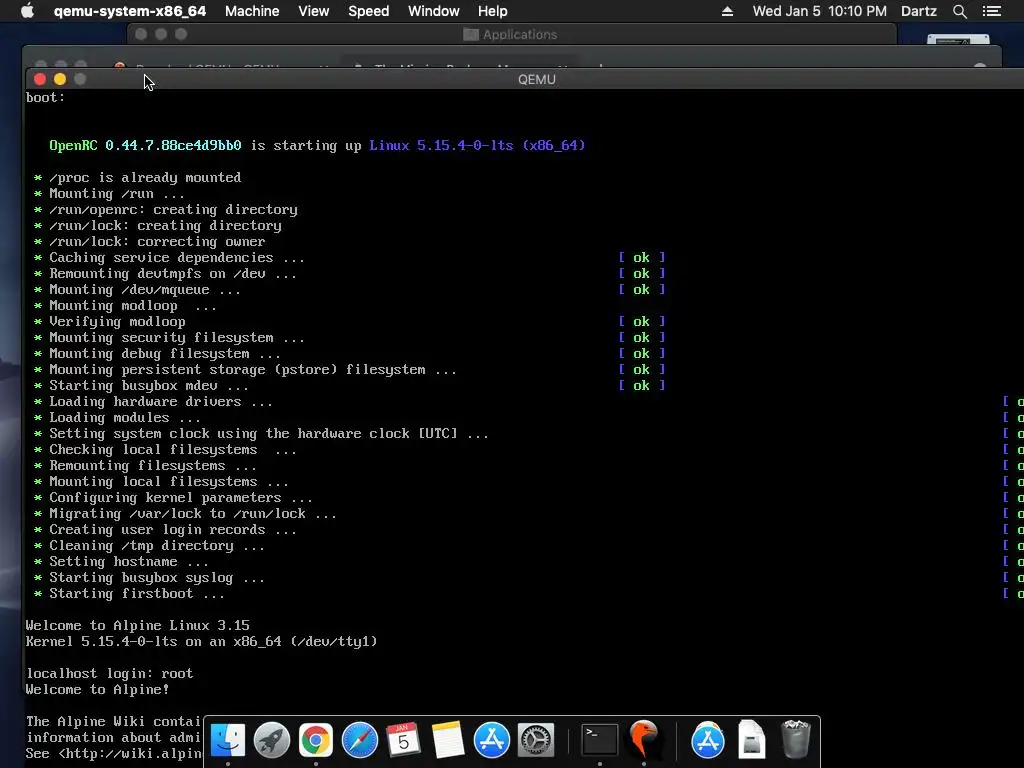Click the Applications Finder window title
The height and width of the screenshot is (768, 1024).
coord(520,35)
